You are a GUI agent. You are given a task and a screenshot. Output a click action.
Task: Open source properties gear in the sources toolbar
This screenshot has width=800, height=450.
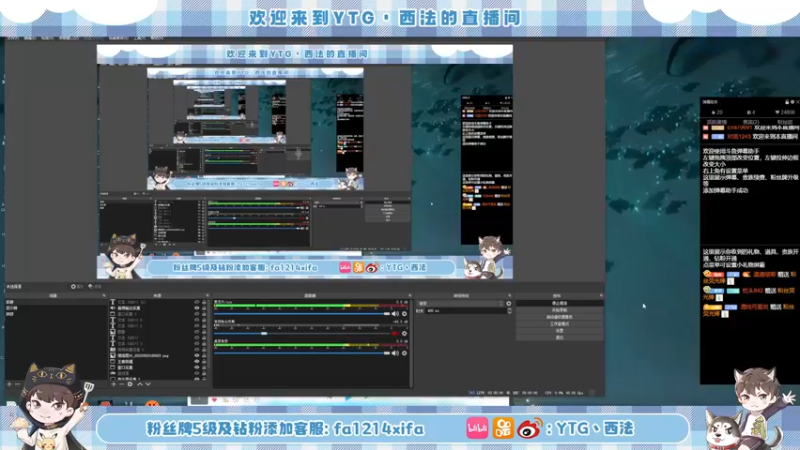[x=130, y=384]
